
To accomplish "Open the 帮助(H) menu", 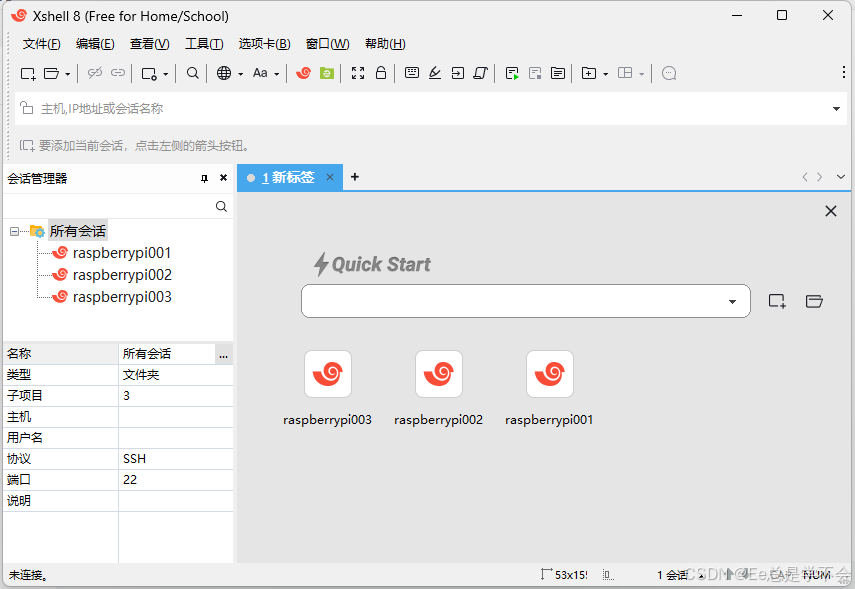I will click(x=385, y=44).
